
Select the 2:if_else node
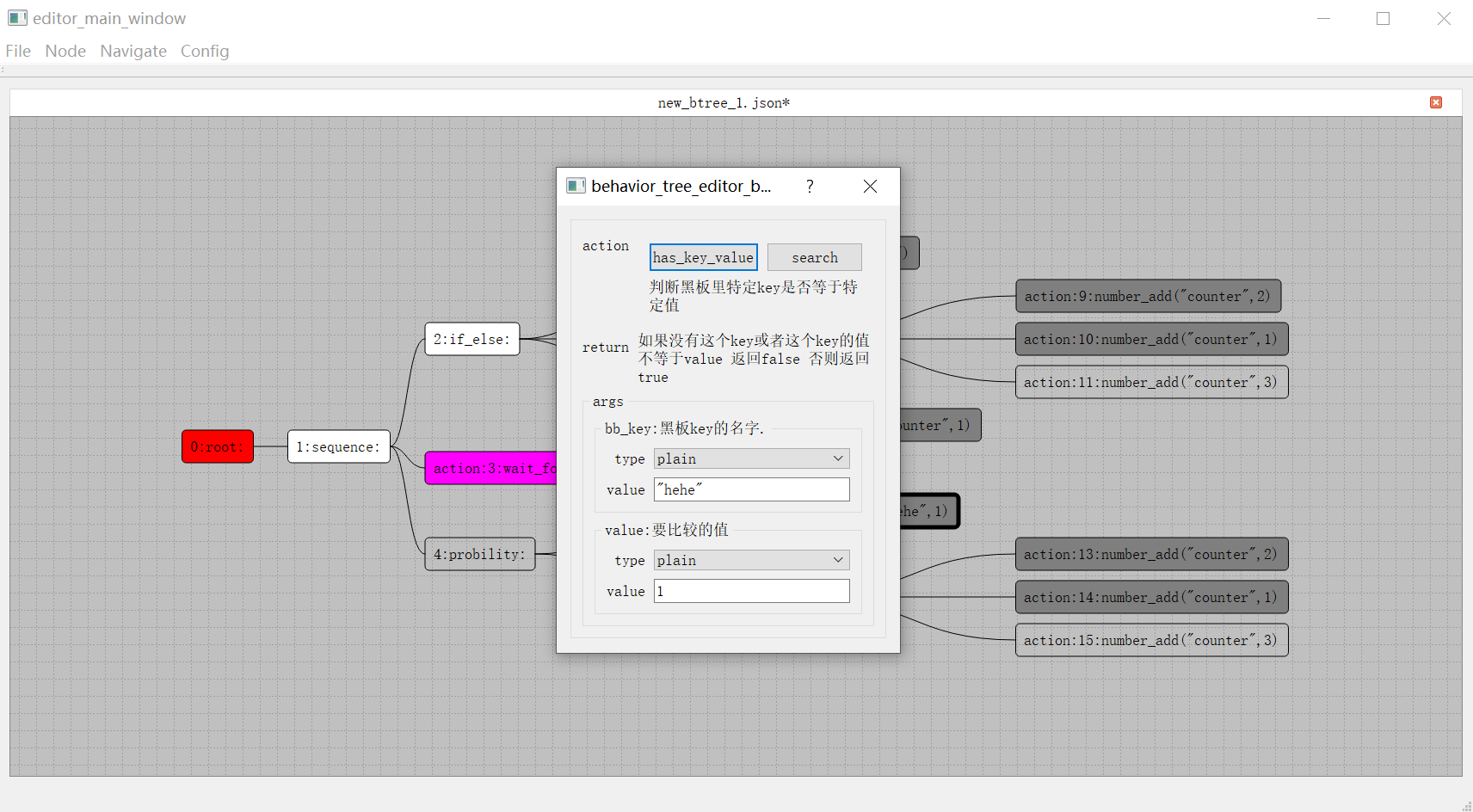[x=471, y=339]
